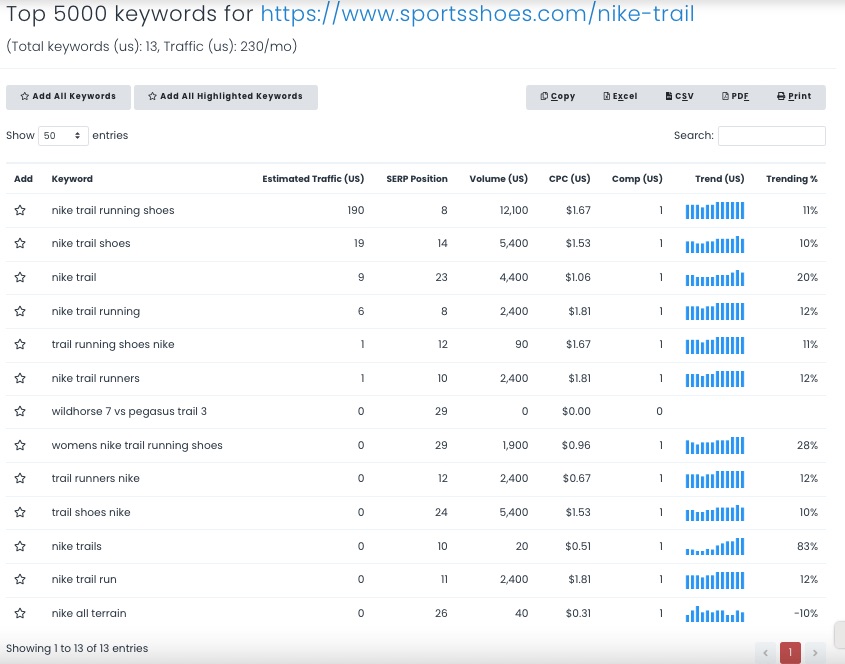Click keyword text 'nike trail runners'
This screenshot has height=664, width=845.
pyautogui.click(x=95, y=378)
